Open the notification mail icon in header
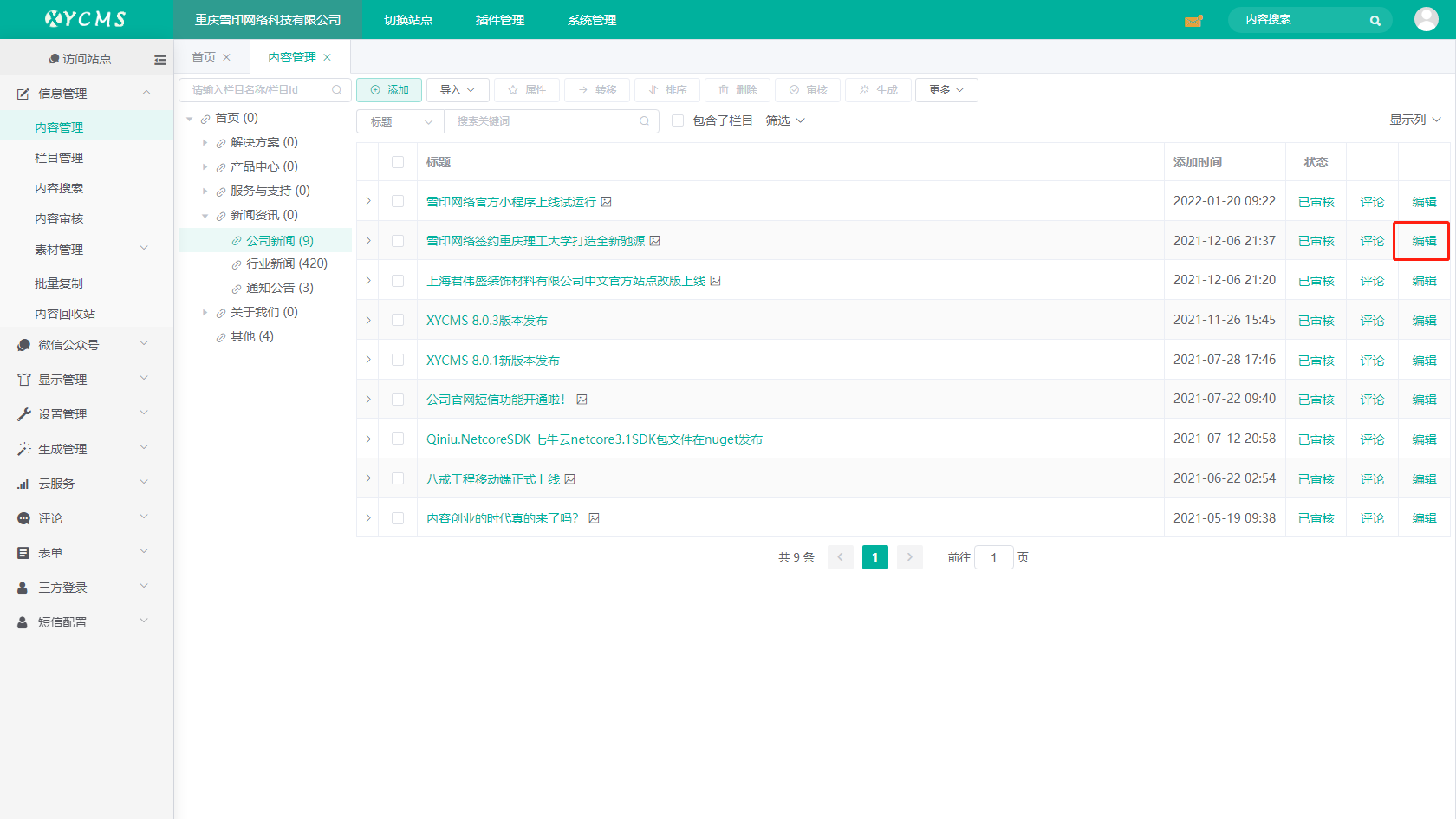Screen dimensions: 1456x819 pyautogui.click(x=1193, y=21)
